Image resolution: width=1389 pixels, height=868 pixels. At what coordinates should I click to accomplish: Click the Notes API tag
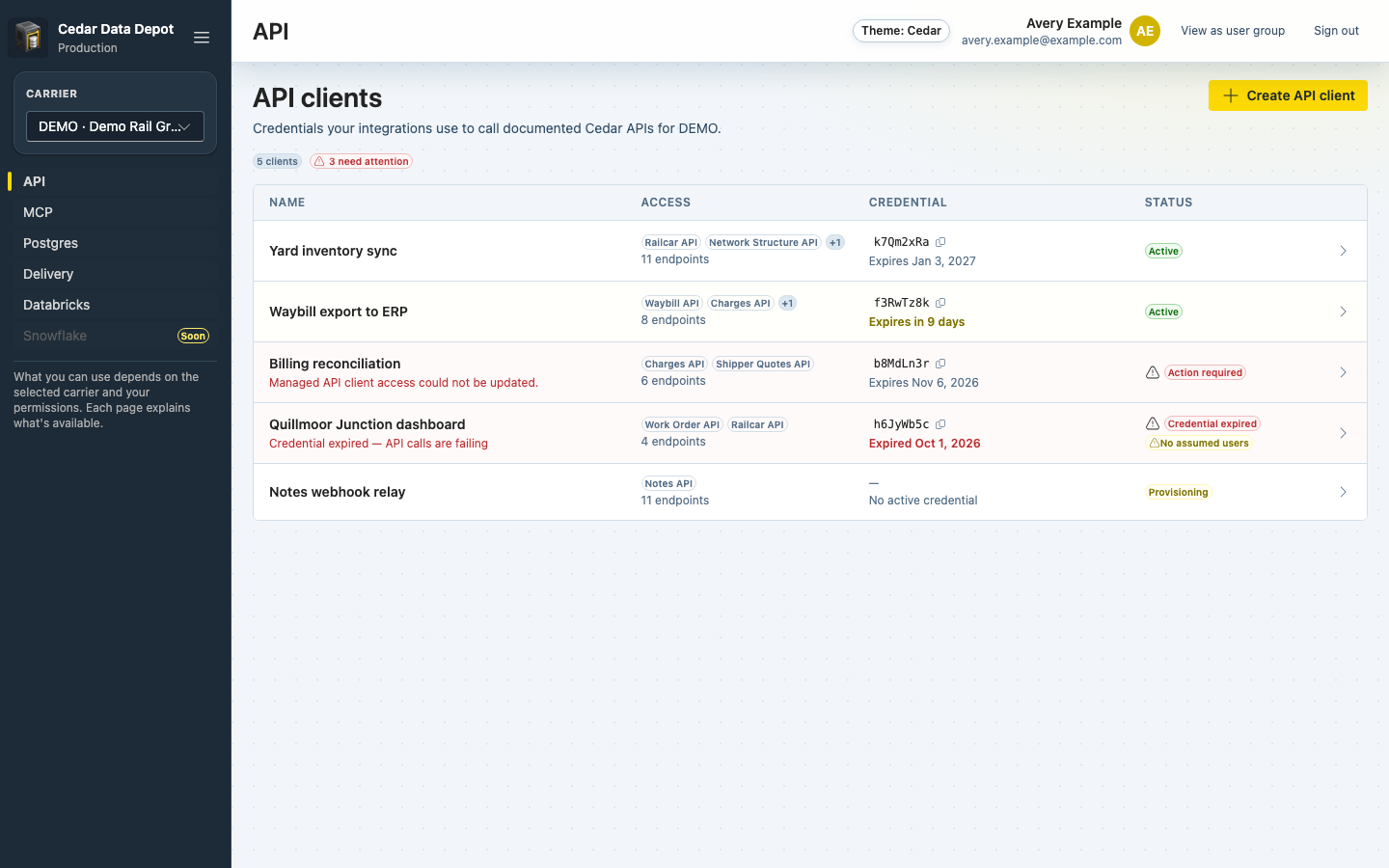click(668, 483)
